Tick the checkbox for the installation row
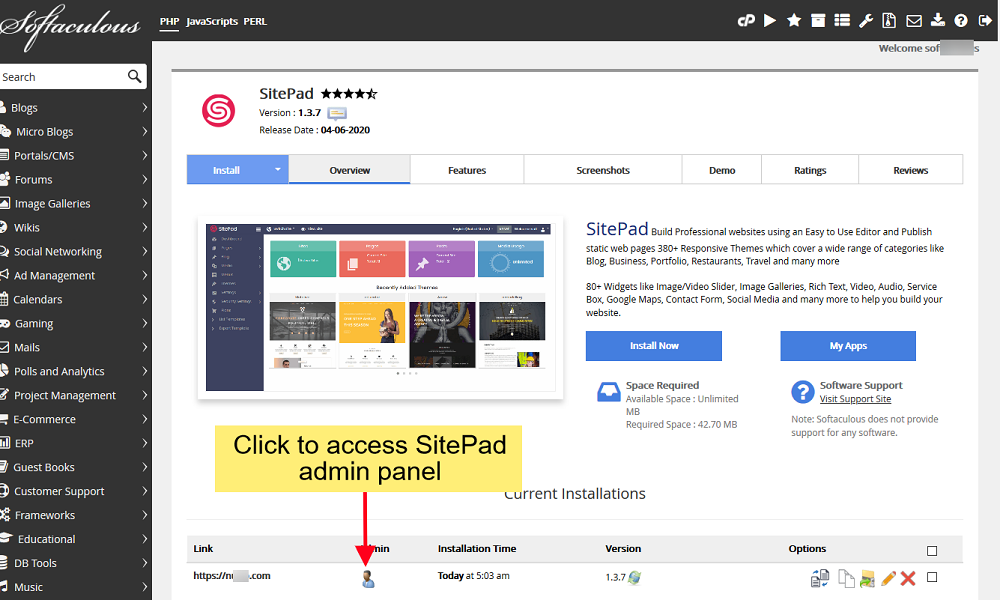Screen dimensions: 1000x600 pos(932,577)
